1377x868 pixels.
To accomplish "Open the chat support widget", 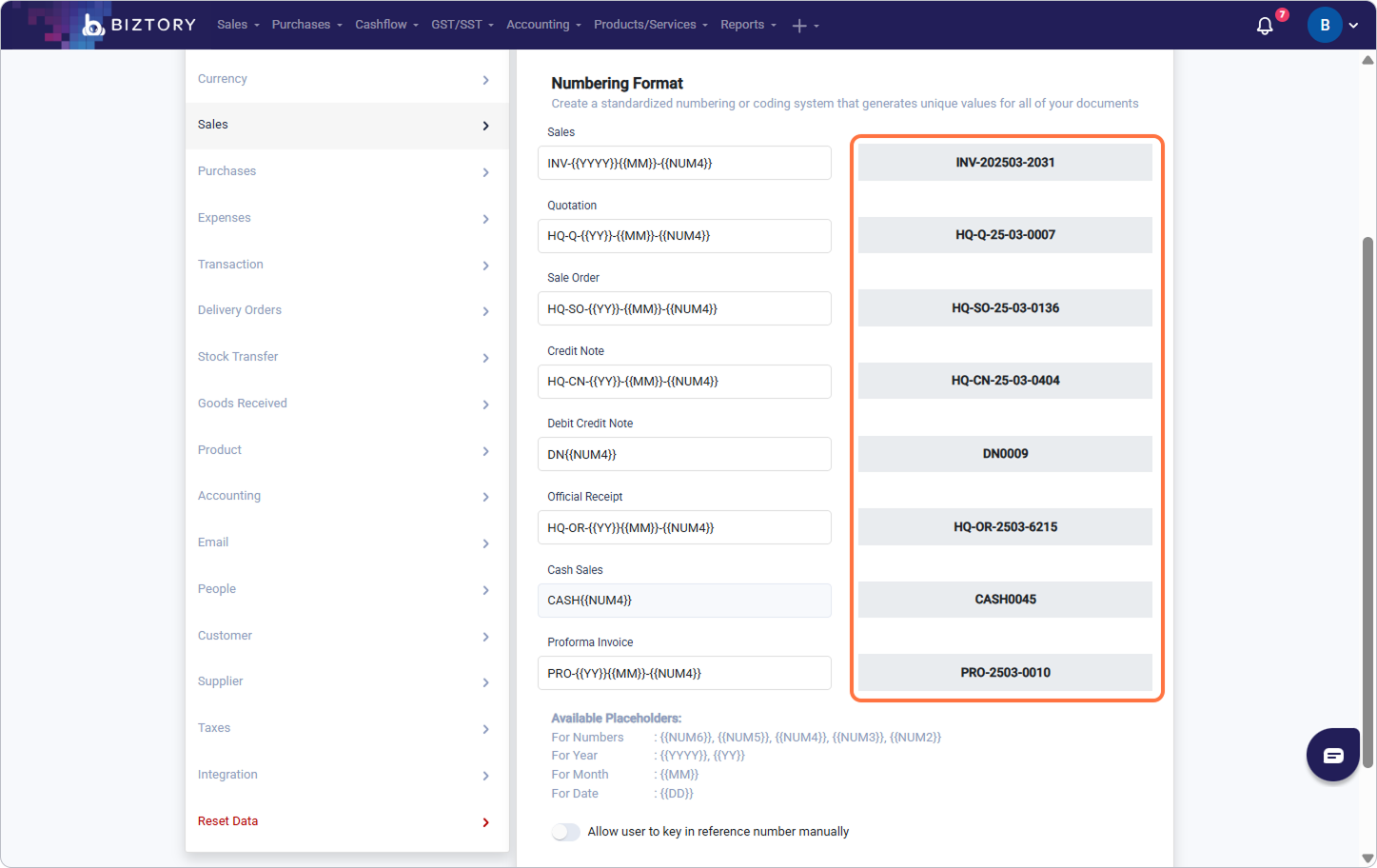I will tap(1333, 755).
